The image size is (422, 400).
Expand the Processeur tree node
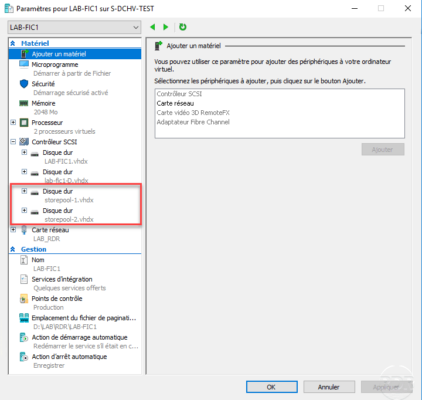[13, 122]
